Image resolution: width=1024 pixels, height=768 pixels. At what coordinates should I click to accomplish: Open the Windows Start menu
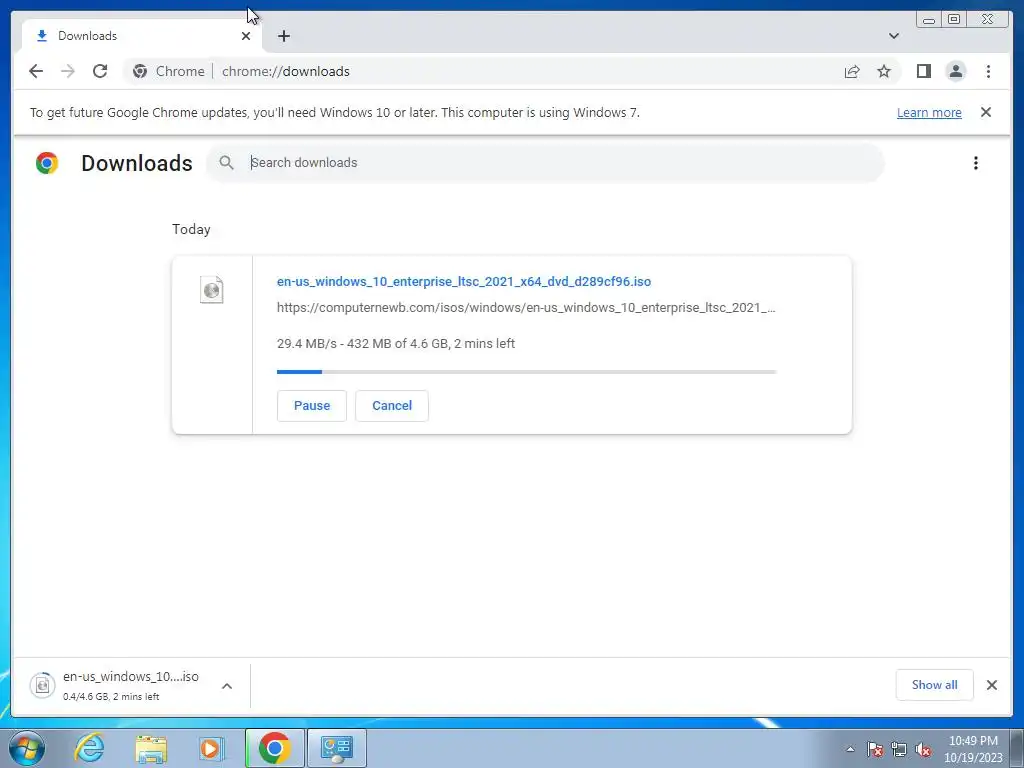[27, 748]
